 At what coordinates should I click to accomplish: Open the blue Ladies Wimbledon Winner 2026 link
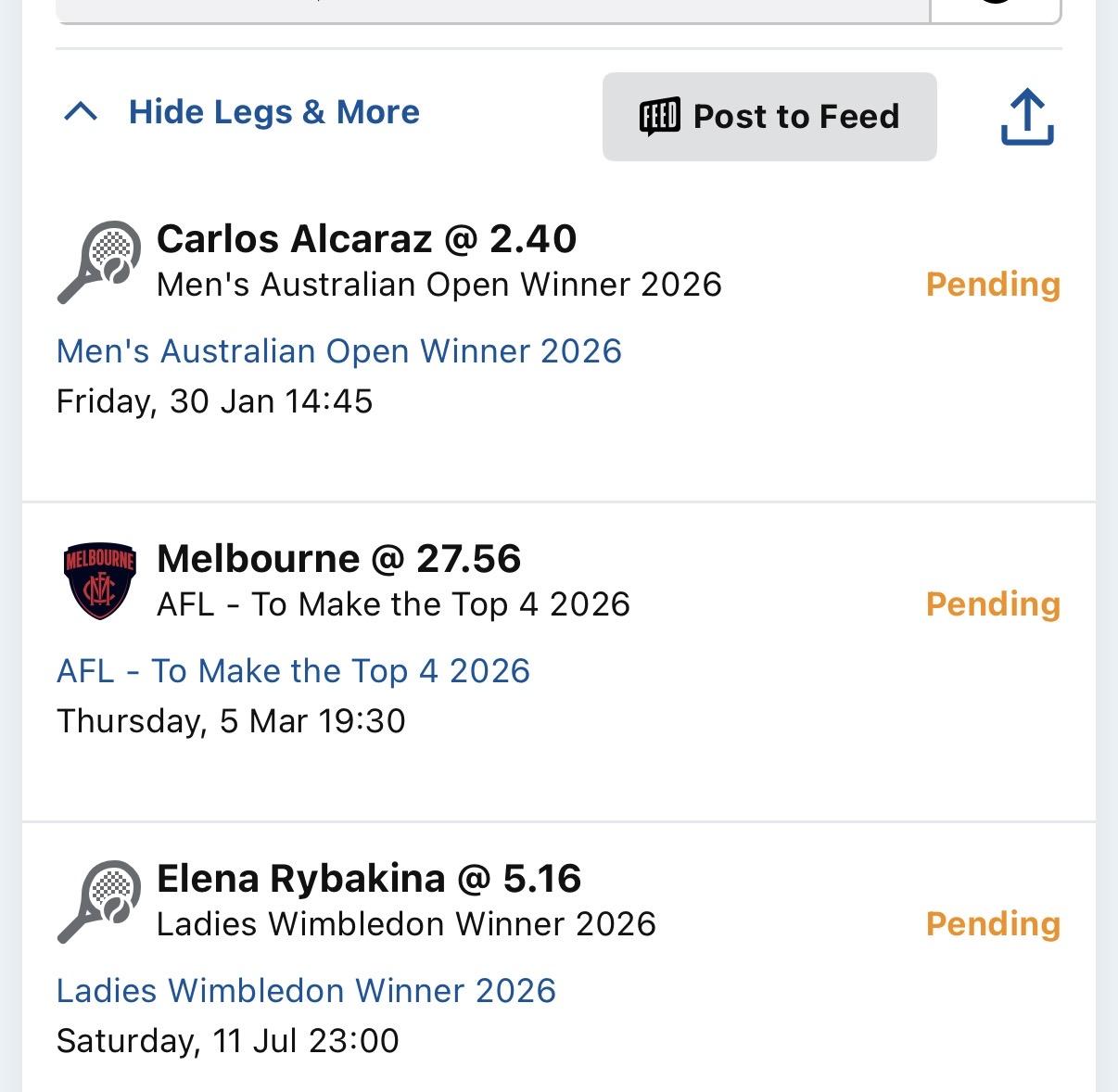[x=306, y=991]
